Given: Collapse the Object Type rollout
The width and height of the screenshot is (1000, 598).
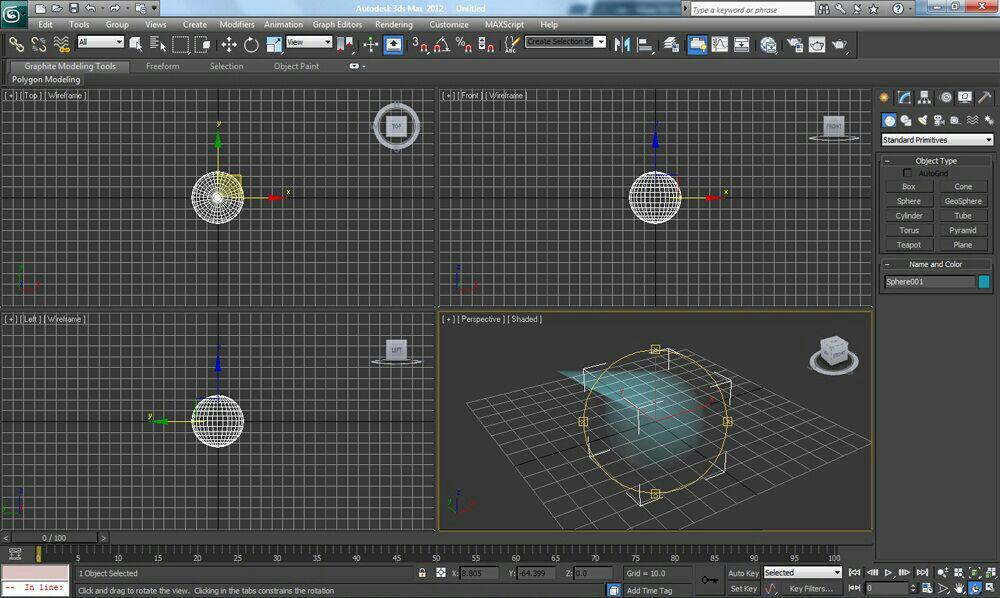Looking at the screenshot, I should (x=935, y=160).
